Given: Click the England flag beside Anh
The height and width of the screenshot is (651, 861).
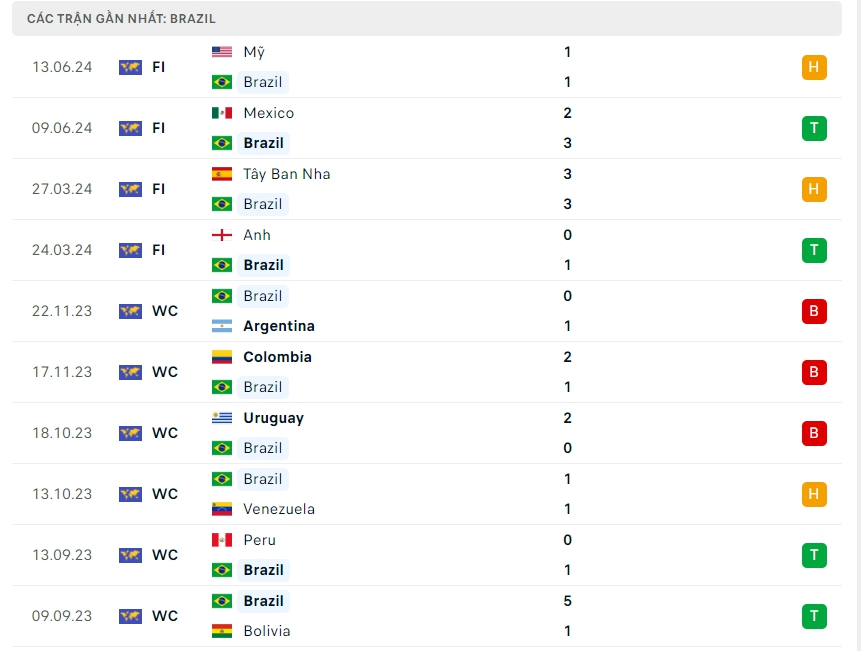Looking at the screenshot, I should click(222, 235).
